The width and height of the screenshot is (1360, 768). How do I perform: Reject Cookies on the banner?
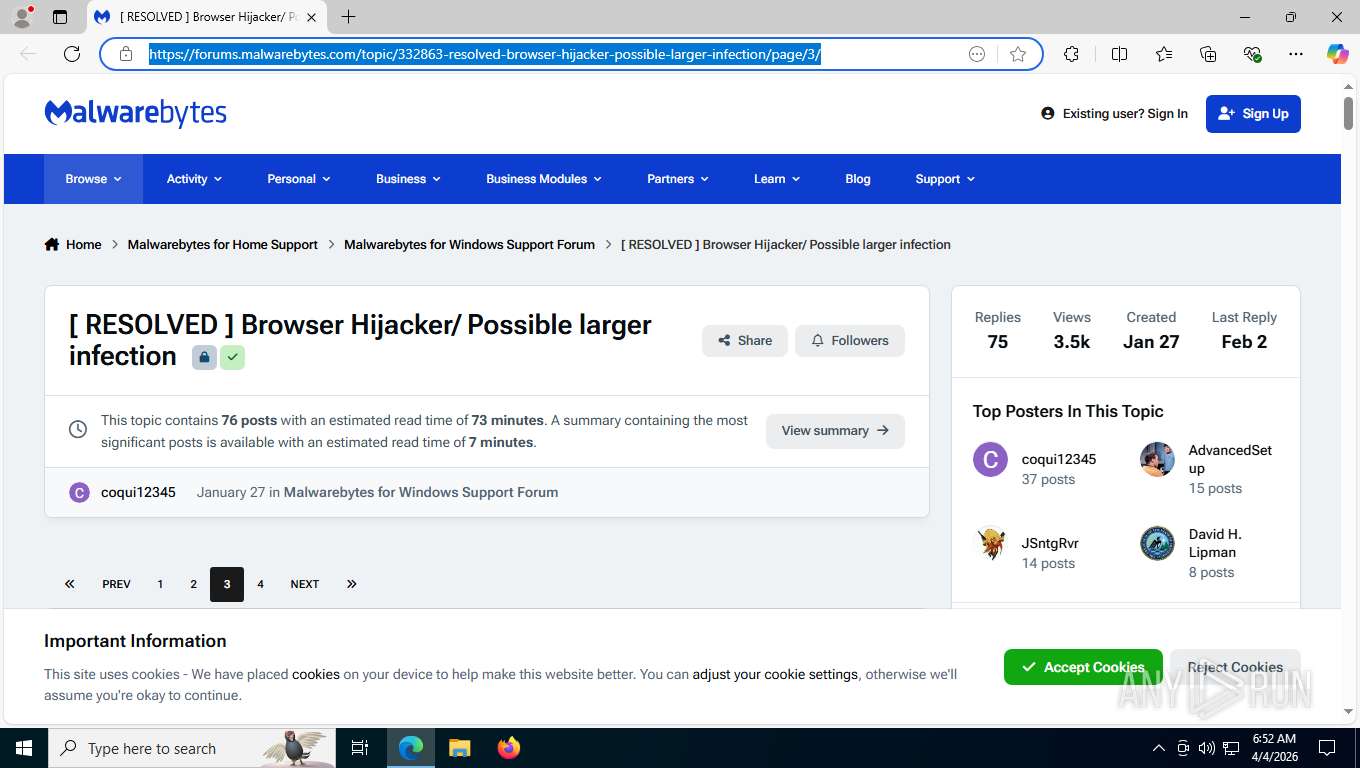1235,667
